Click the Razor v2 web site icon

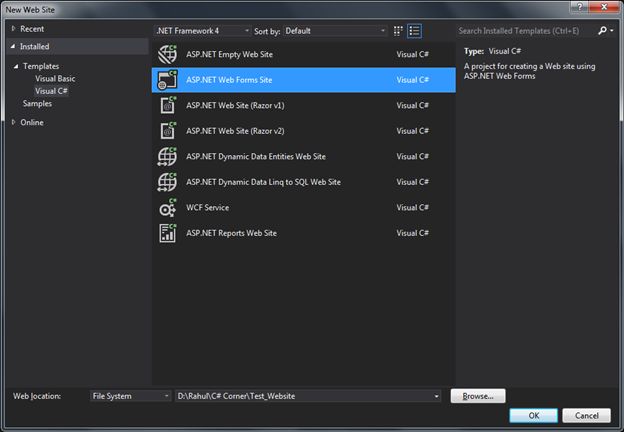coord(168,130)
